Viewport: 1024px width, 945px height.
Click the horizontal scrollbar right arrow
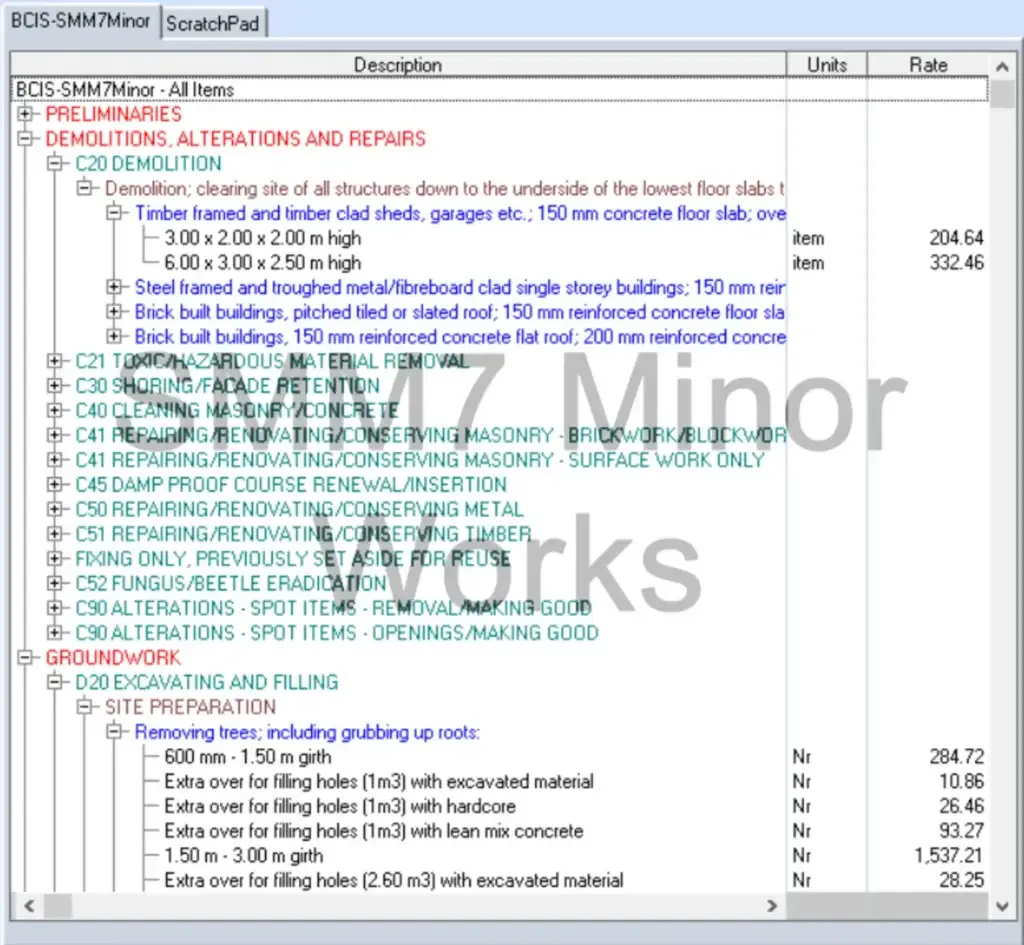[x=772, y=906]
